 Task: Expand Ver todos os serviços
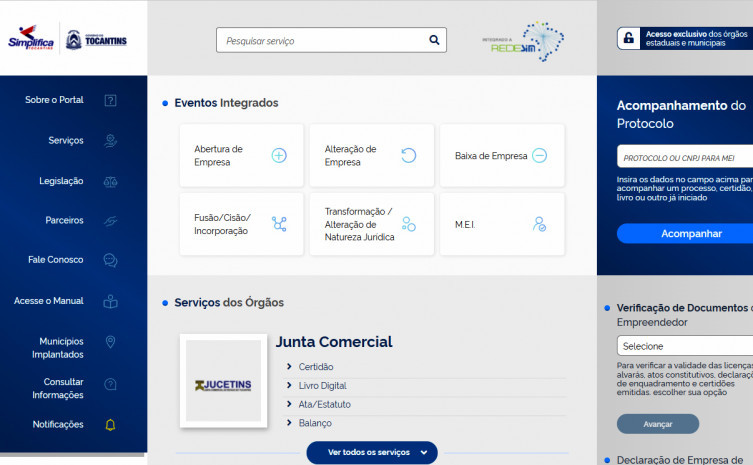(372, 453)
